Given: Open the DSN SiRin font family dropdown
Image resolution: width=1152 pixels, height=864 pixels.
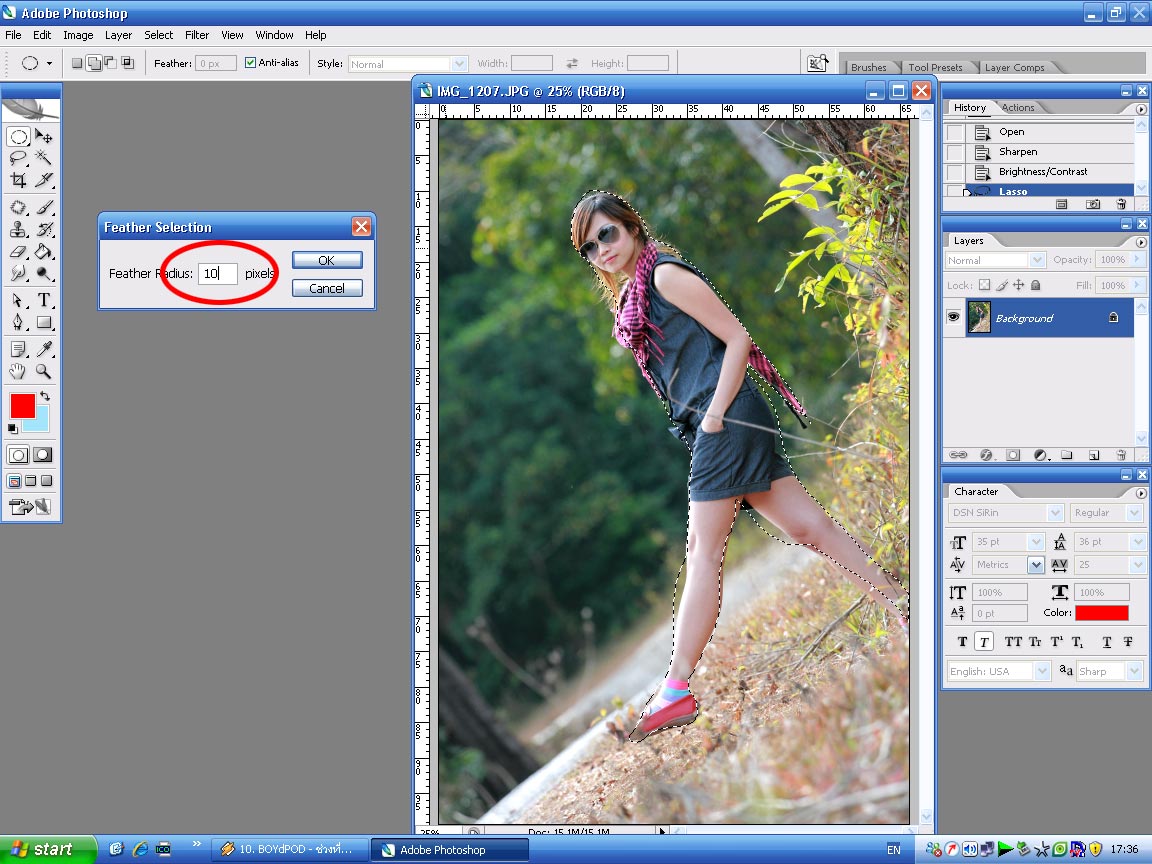Looking at the screenshot, I should coord(1056,513).
